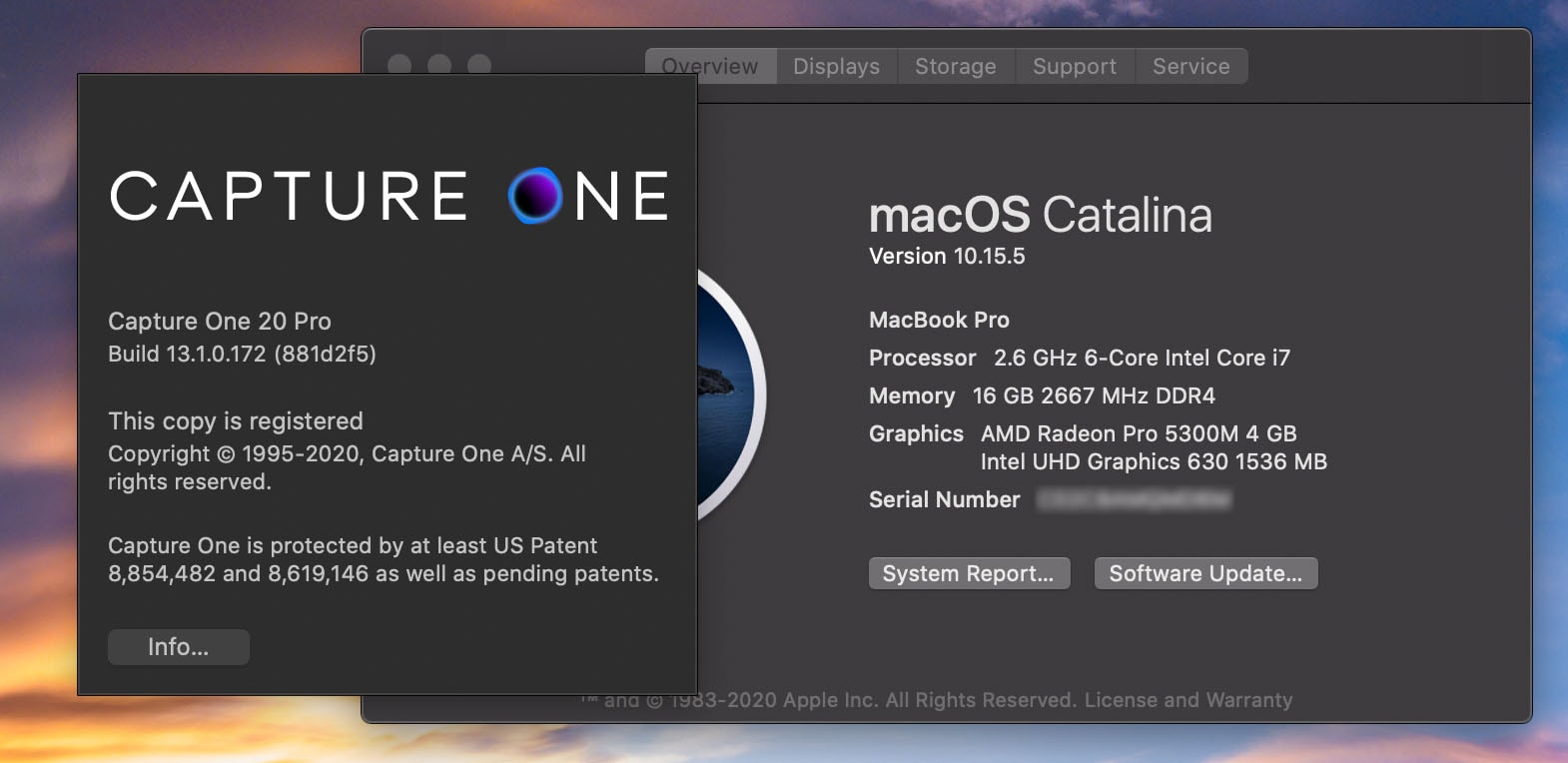
Task: Click '16 GB 2667 MHz DDR4' memory value
Action: coord(1094,395)
